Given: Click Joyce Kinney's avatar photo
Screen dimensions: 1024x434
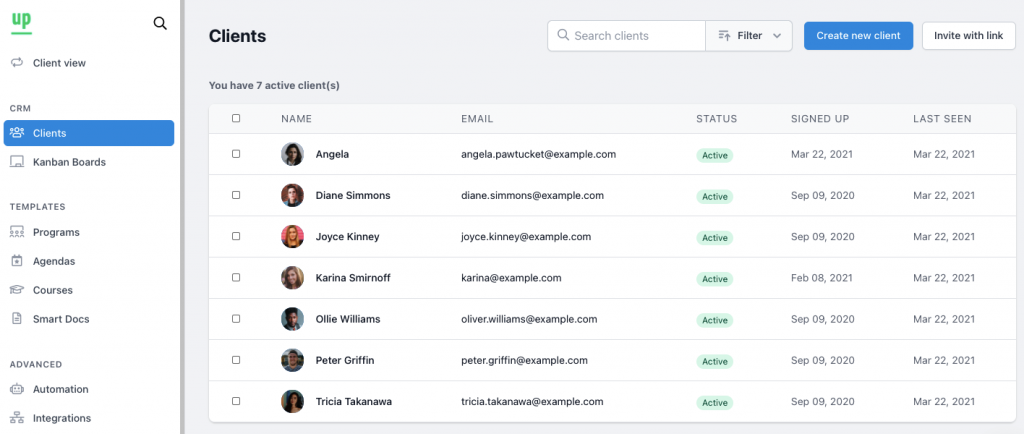Looking at the screenshot, I should click(x=293, y=236).
